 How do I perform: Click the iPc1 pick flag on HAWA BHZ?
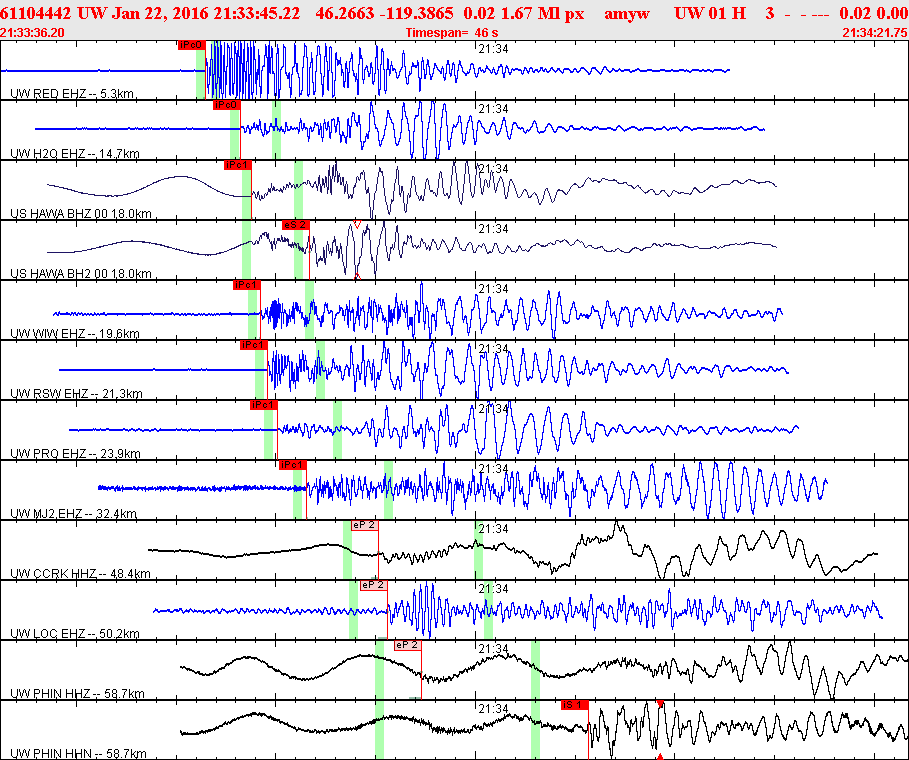238,165
